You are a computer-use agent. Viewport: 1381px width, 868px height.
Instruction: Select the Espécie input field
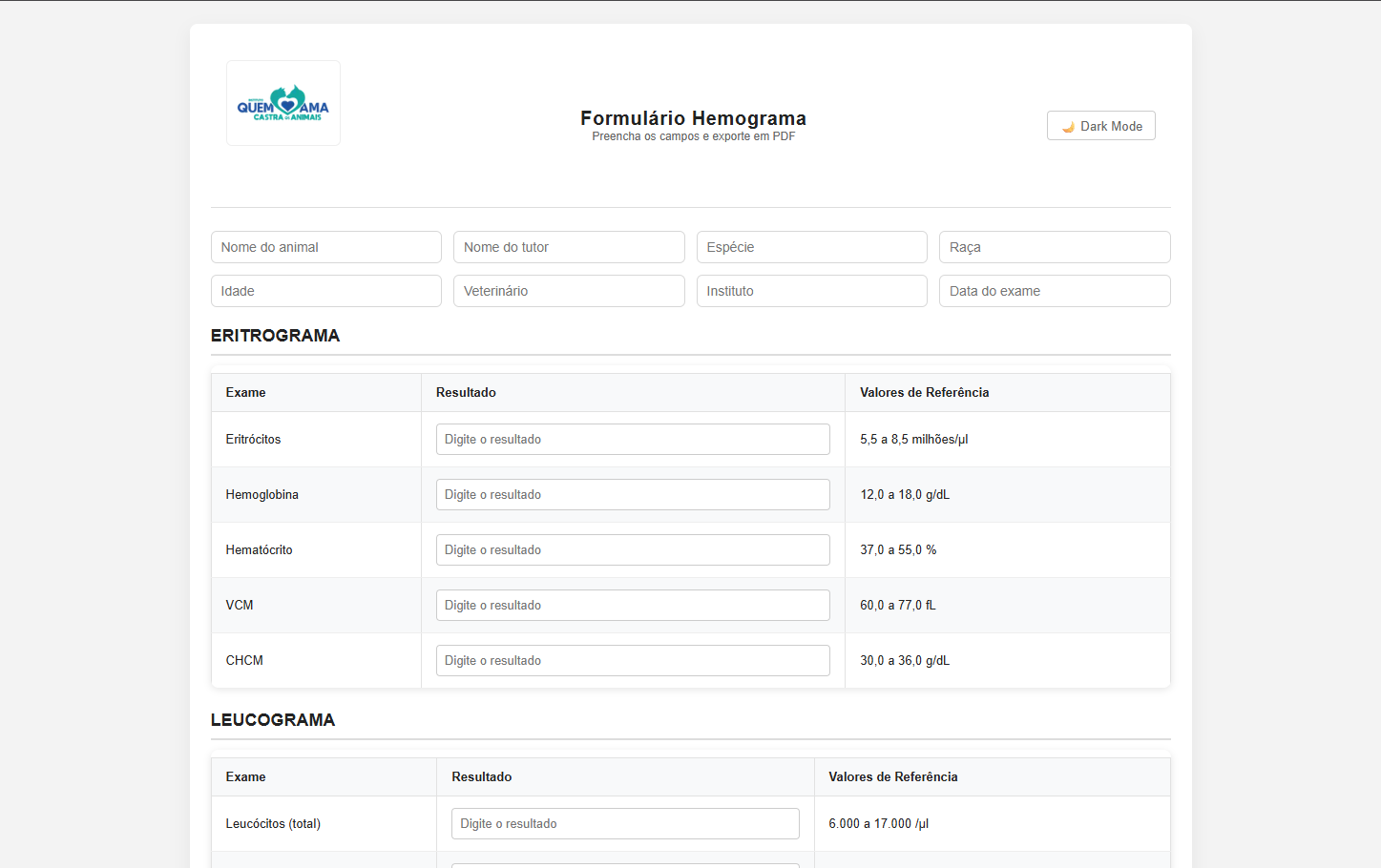pos(811,247)
